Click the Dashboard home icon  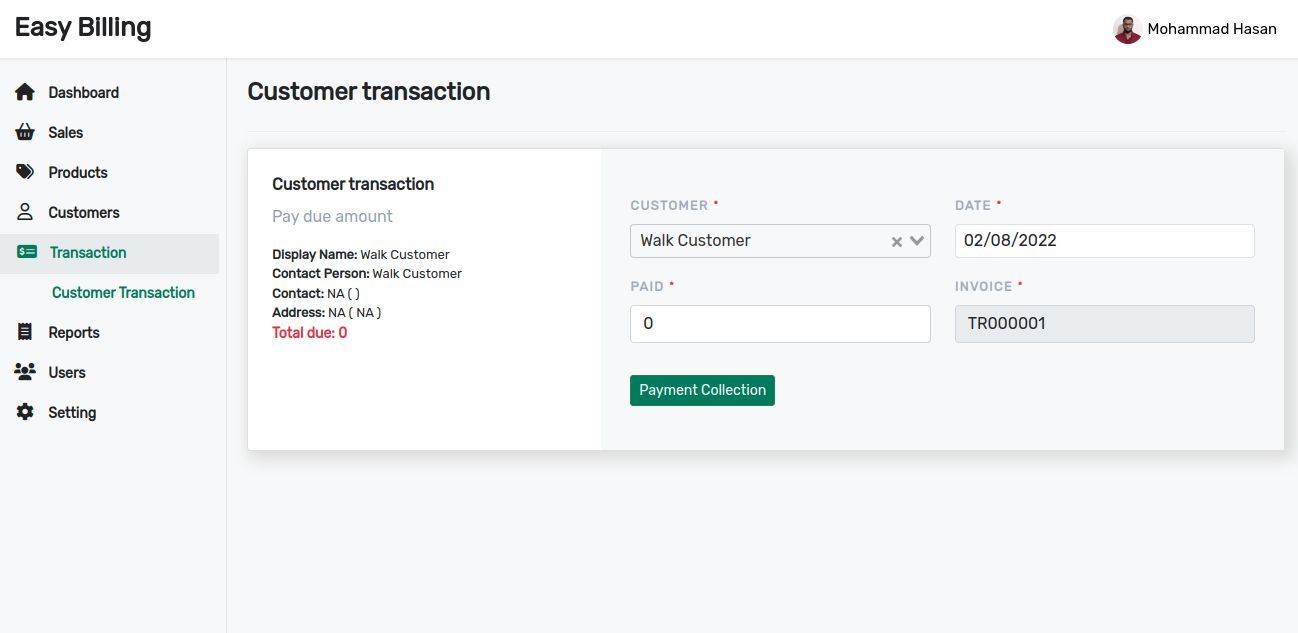point(25,92)
